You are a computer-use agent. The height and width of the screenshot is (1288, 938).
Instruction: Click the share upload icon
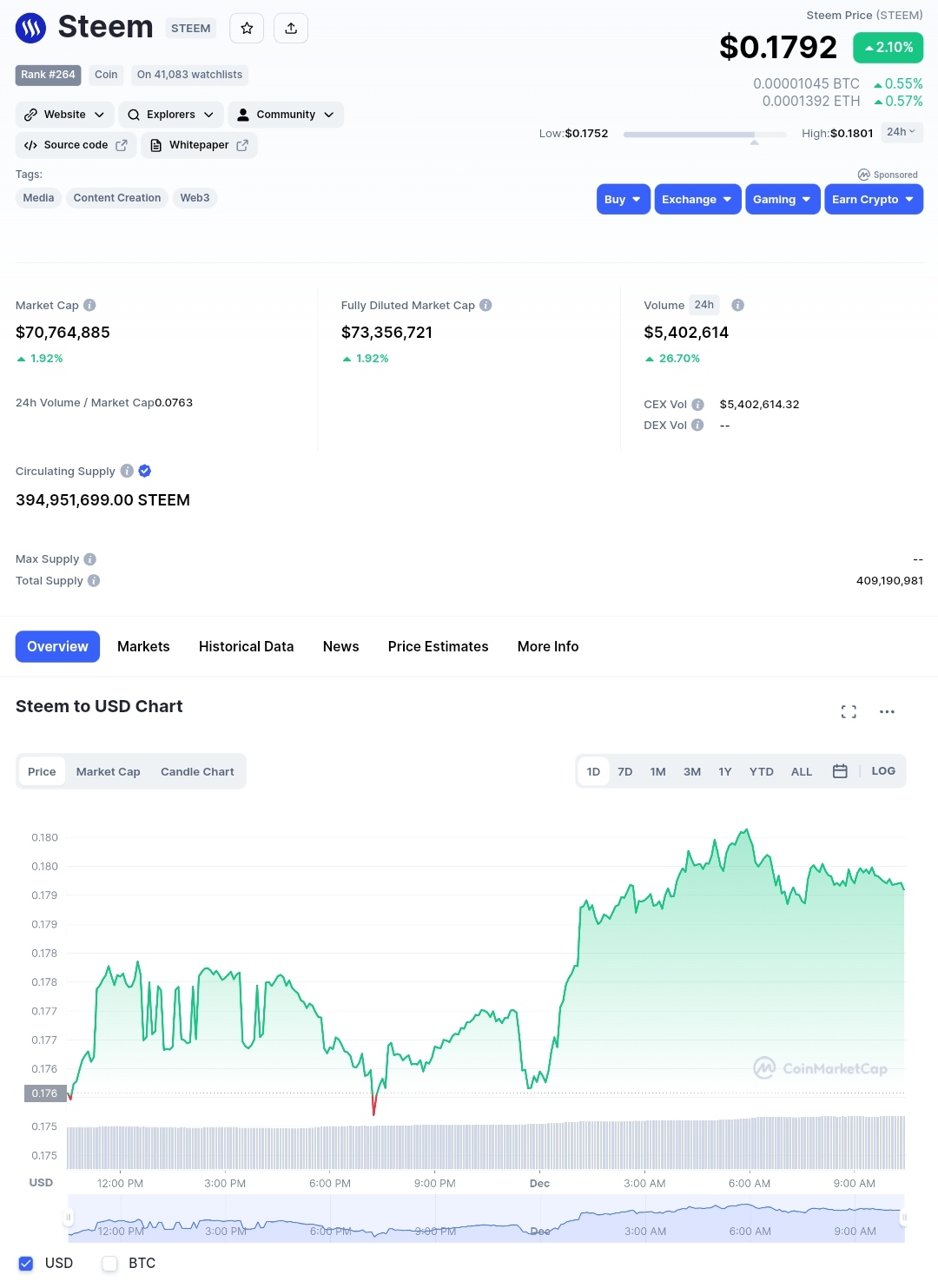[291, 29]
